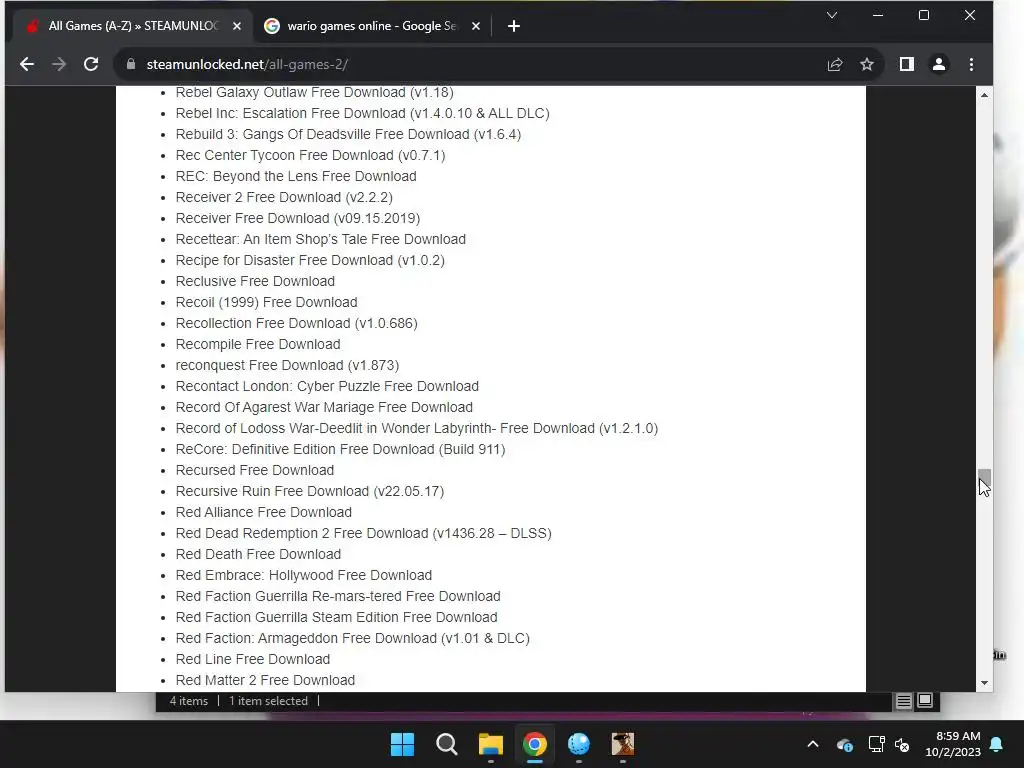Open Receiver Free Download (v09.15.2019) link
1024x768 pixels.
tap(298, 218)
